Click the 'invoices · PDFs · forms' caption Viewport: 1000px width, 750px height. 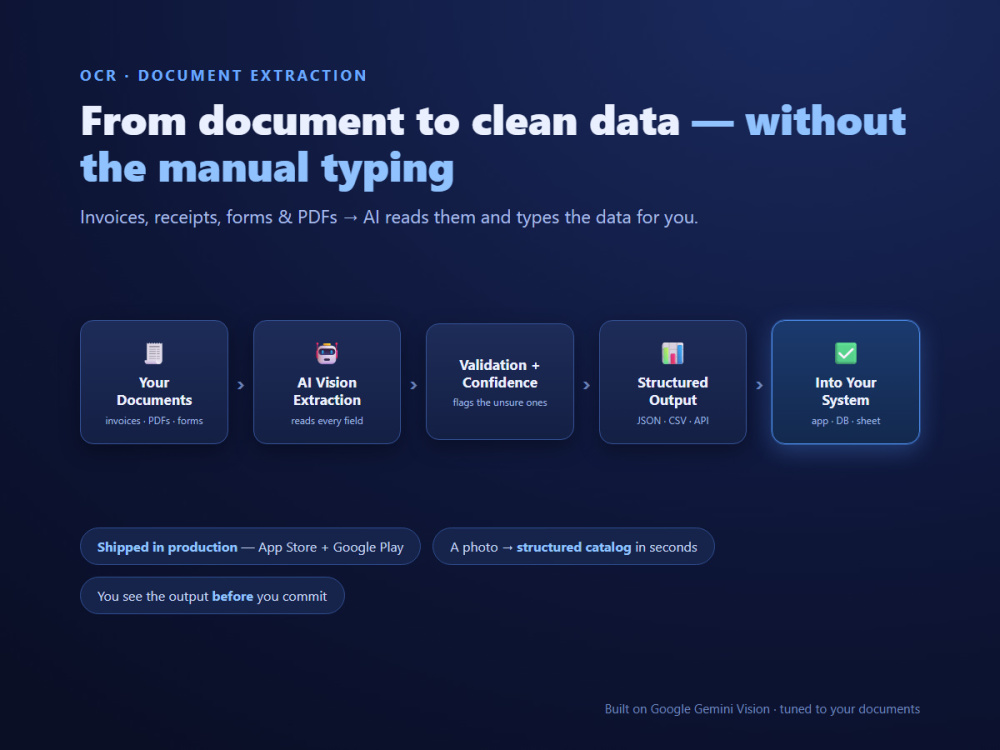(154, 421)
